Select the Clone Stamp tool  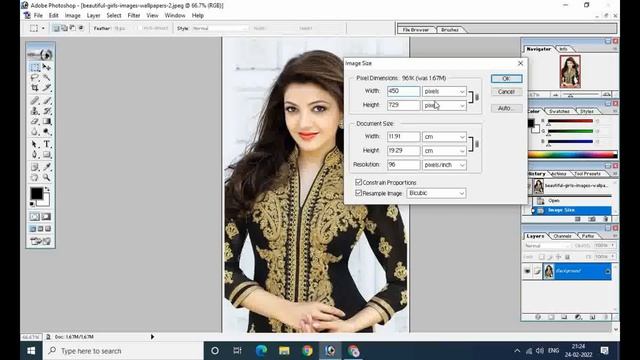coord(35,111)
